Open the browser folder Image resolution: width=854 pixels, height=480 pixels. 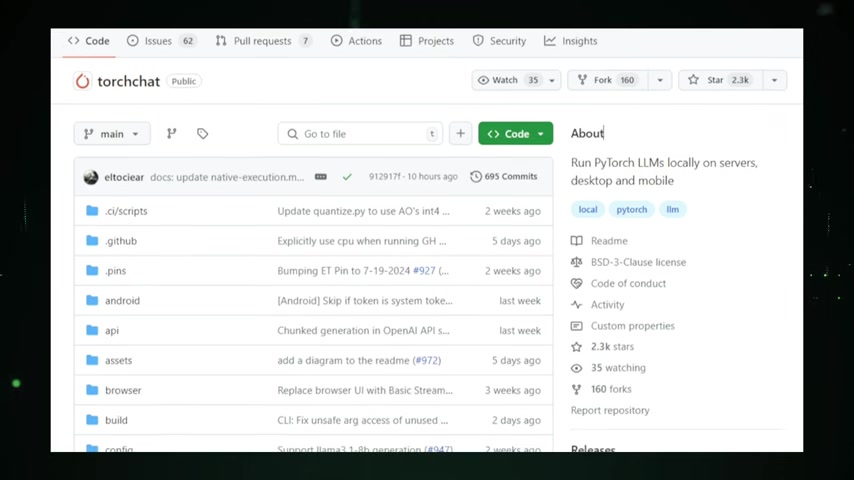123,391
